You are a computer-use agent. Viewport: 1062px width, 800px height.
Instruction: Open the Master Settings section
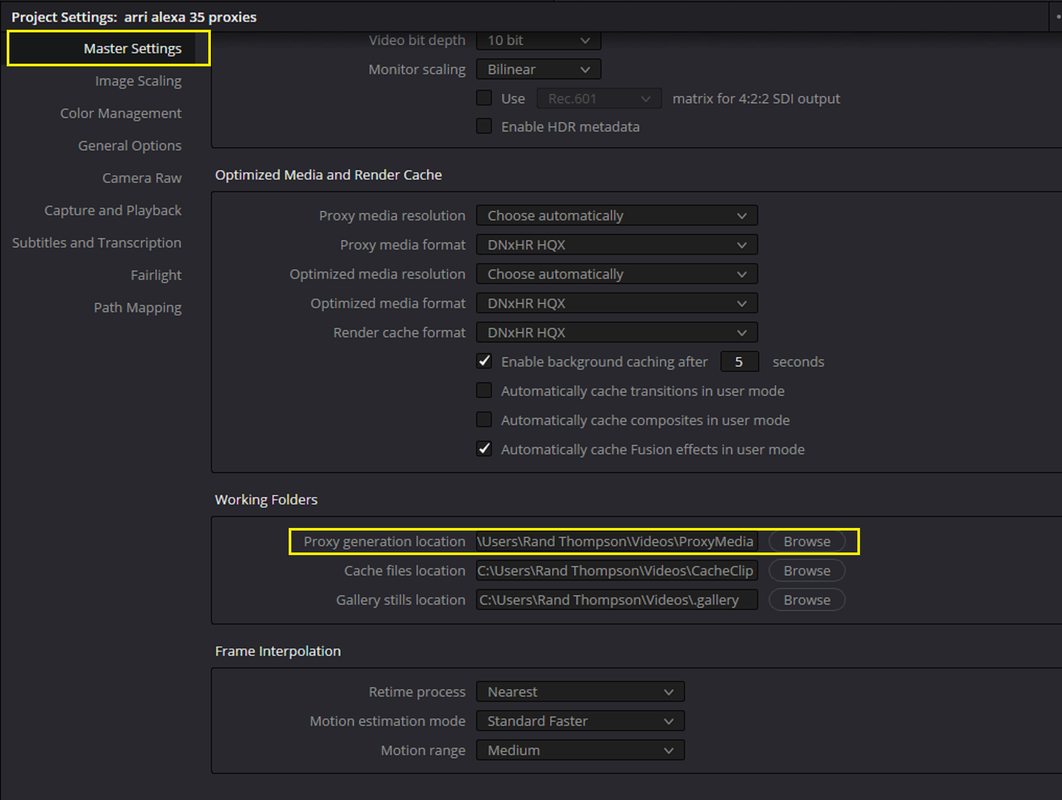[133, 49]
